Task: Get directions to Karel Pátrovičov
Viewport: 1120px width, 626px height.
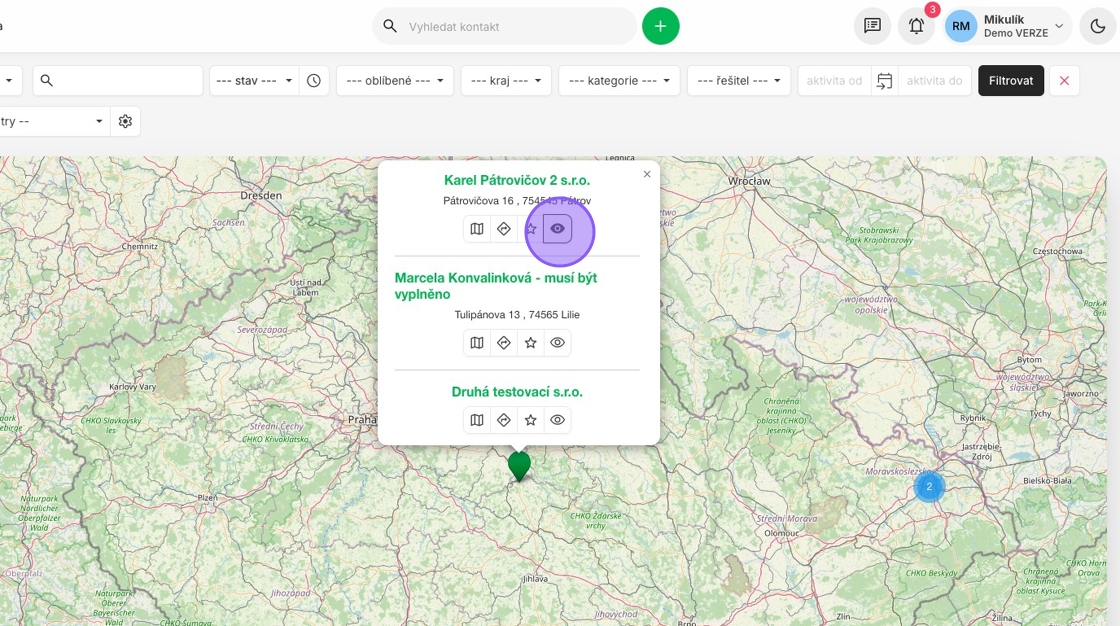Action: pyautogui.click(x=504, y=229)
